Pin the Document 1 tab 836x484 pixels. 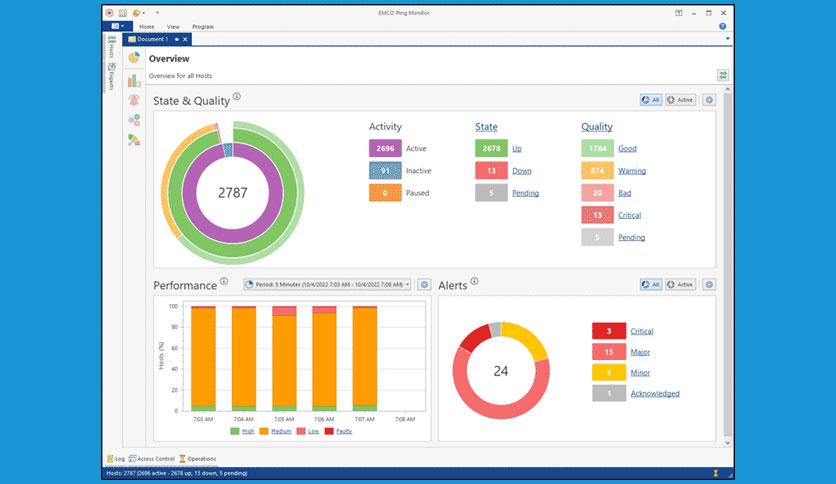[176, 39]
